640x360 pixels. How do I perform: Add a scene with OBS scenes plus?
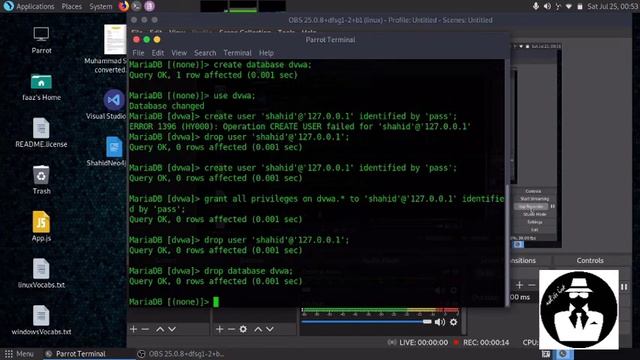(133, 329)
